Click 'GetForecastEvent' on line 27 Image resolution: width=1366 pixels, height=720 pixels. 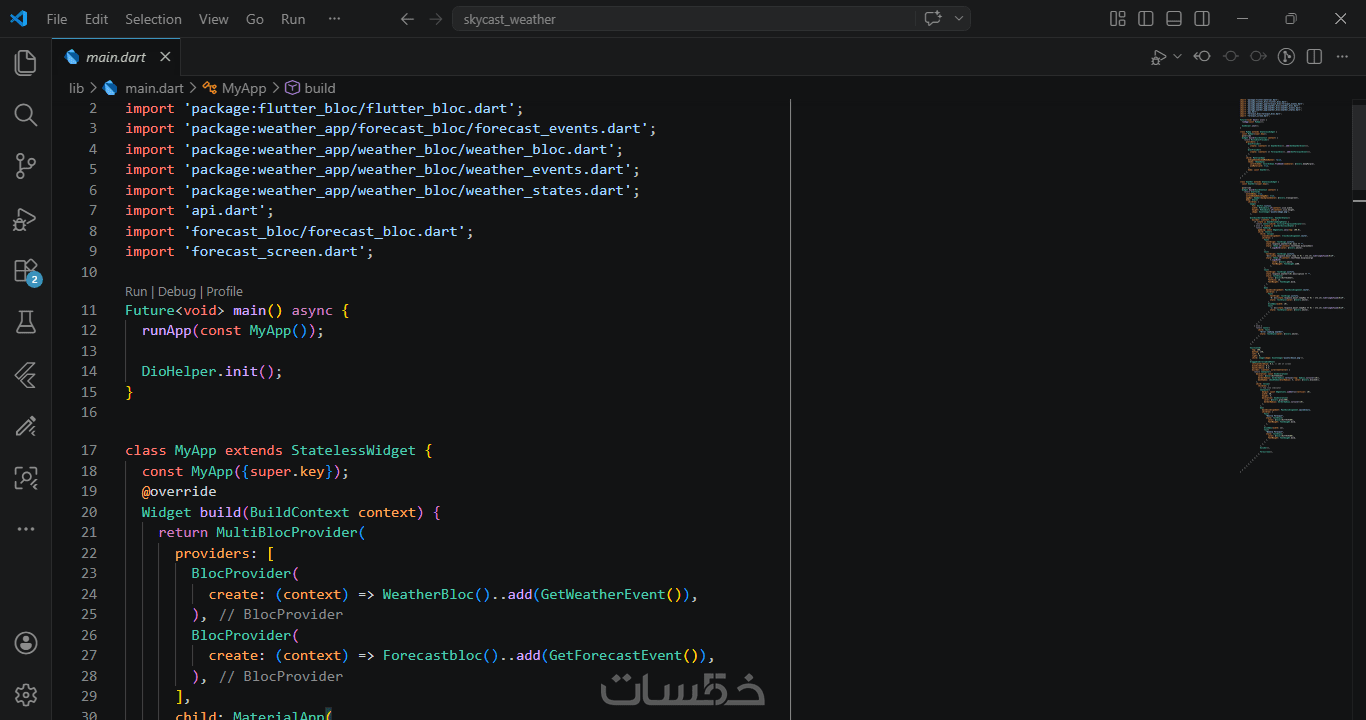[615, 655]
